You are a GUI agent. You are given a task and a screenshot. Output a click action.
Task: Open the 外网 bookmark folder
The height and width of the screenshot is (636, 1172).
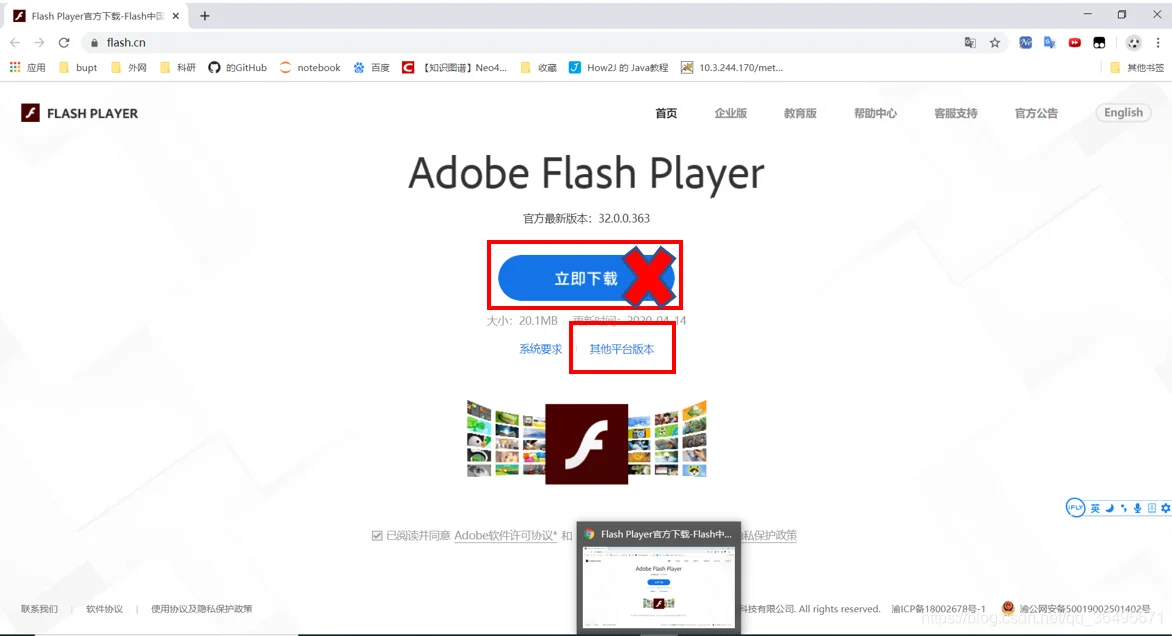[129, 67]
